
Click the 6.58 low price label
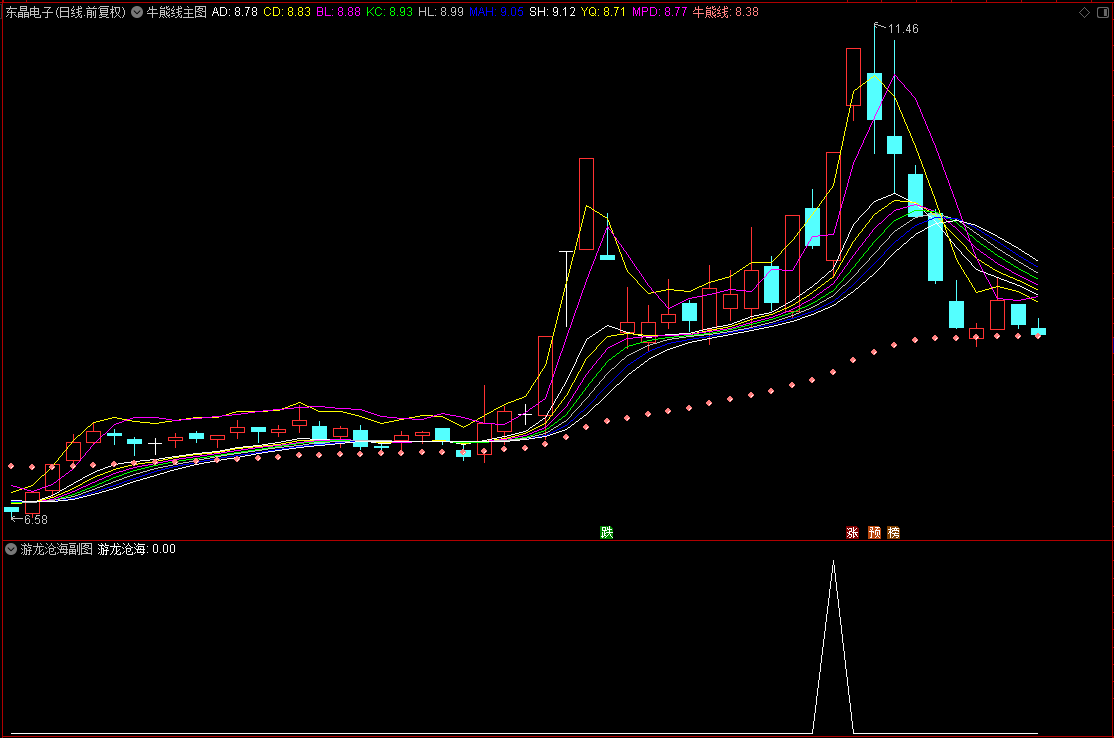point(36,520)
